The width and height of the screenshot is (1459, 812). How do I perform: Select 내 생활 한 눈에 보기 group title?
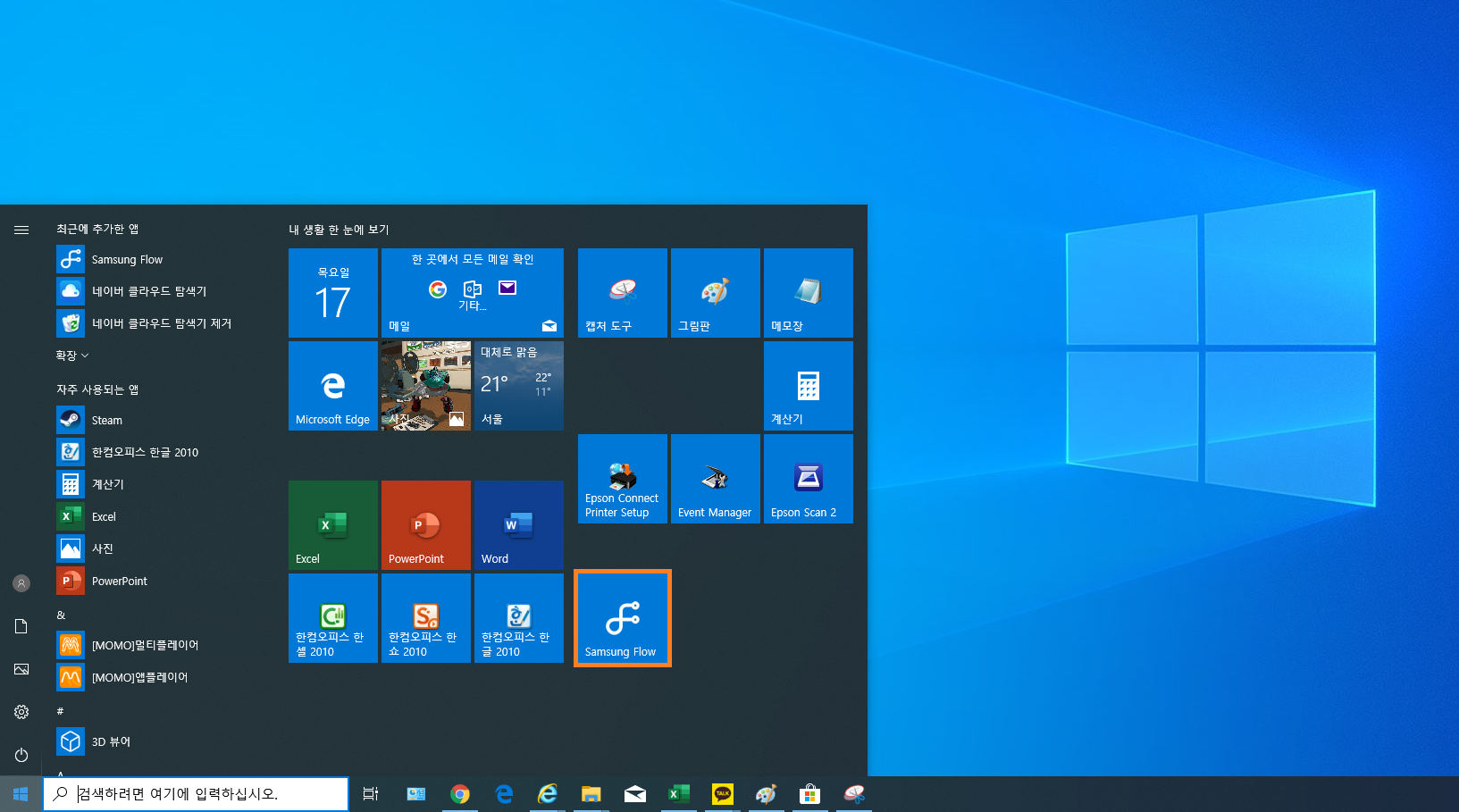(339, 230)
